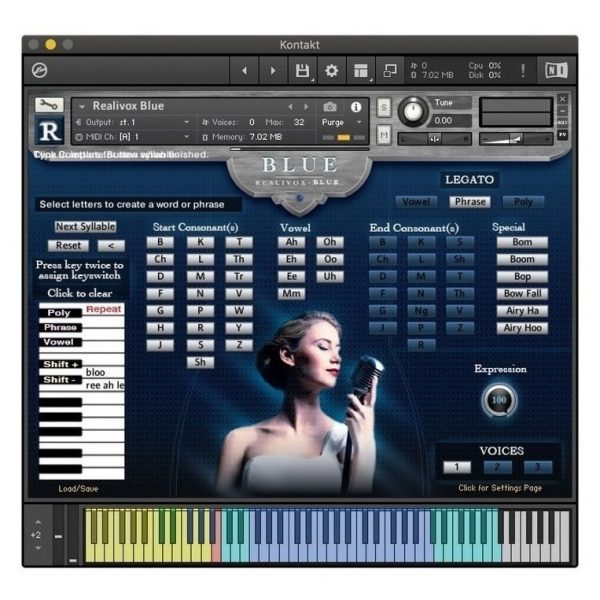Select the Mm vowel

tap(291, 293)
